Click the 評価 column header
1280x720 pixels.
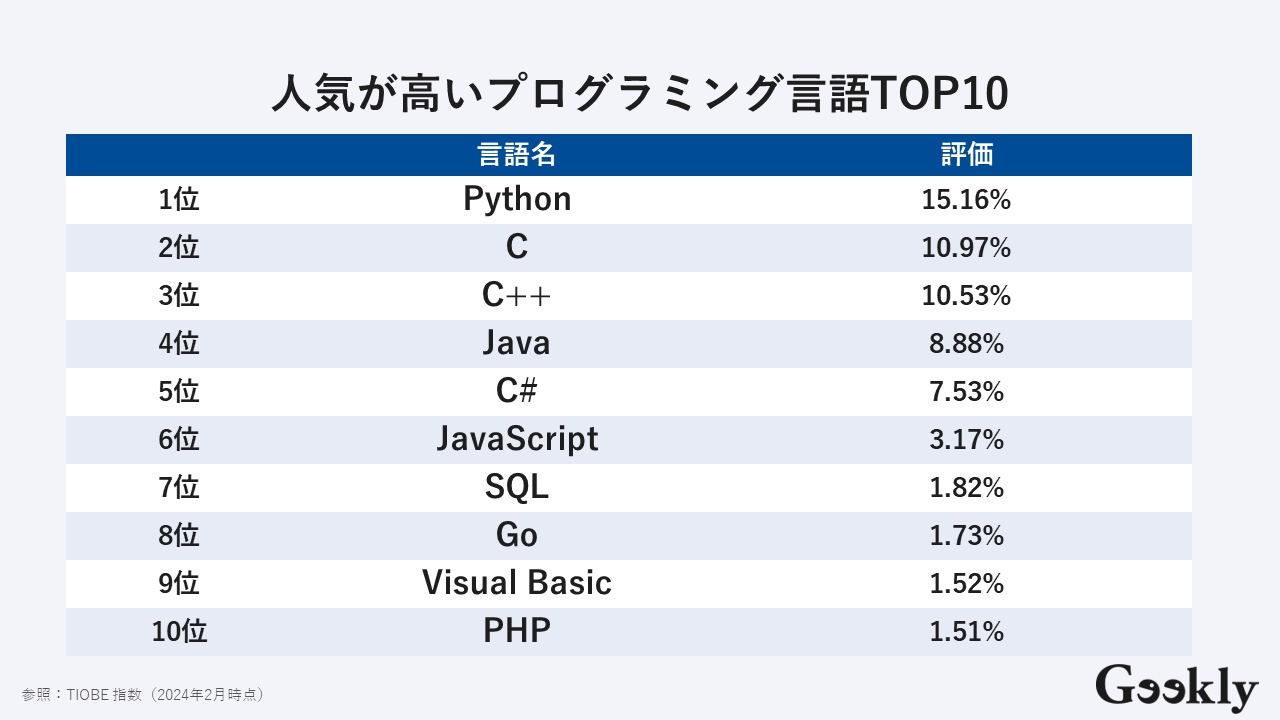pos(966,155)
